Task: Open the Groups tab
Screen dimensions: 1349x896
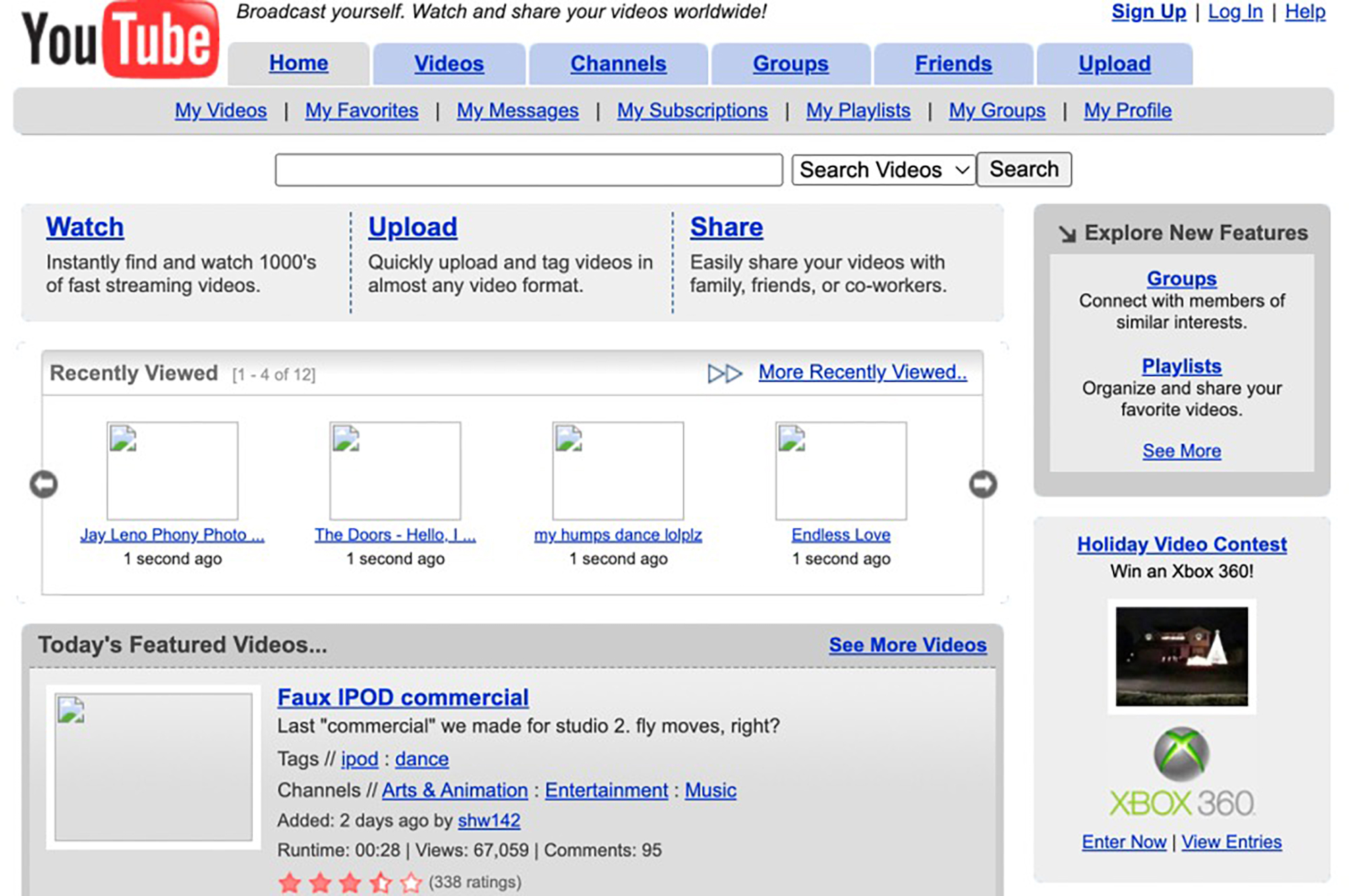Action: [791, 63]
